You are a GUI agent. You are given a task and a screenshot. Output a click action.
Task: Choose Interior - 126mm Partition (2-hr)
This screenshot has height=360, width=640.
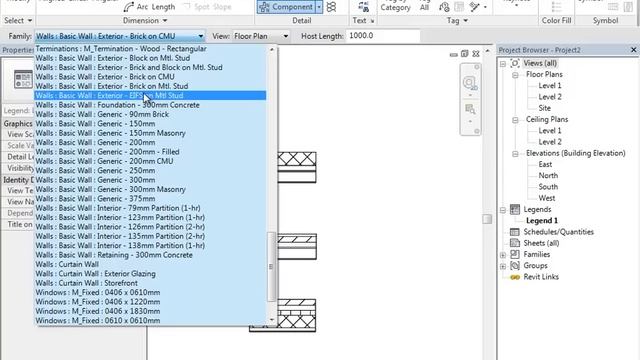tap(150, 227)
